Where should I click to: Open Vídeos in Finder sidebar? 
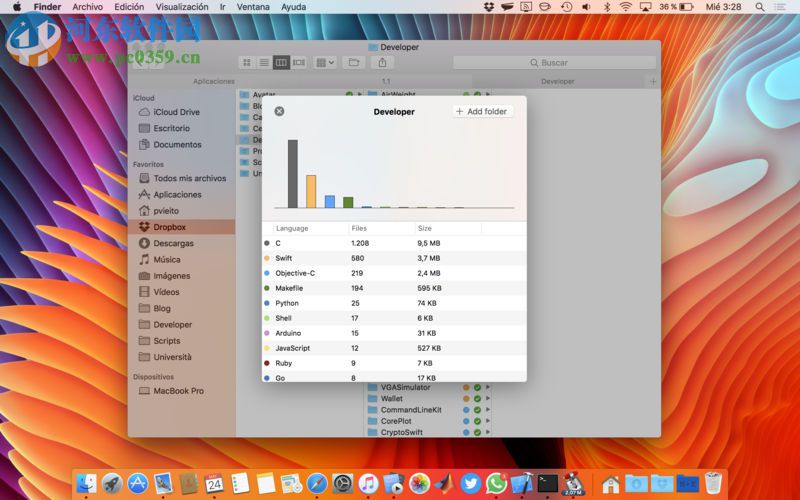166,292
